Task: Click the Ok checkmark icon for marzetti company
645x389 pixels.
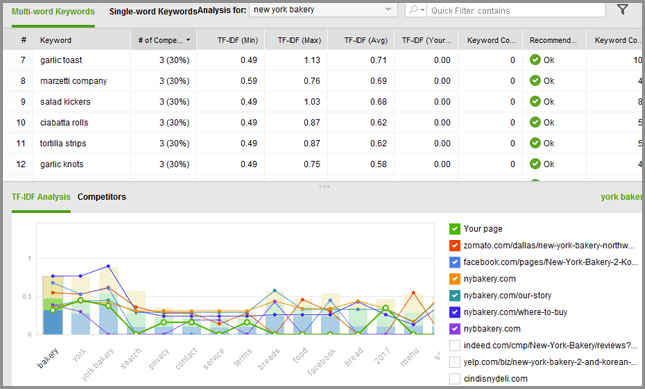Action: coord(535,81)
